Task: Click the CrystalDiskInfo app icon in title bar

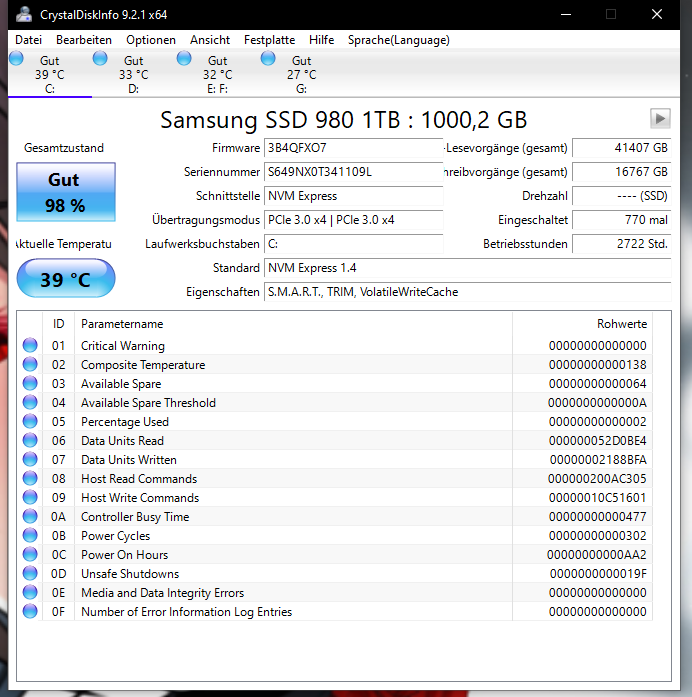Action: tap(24, 14)
